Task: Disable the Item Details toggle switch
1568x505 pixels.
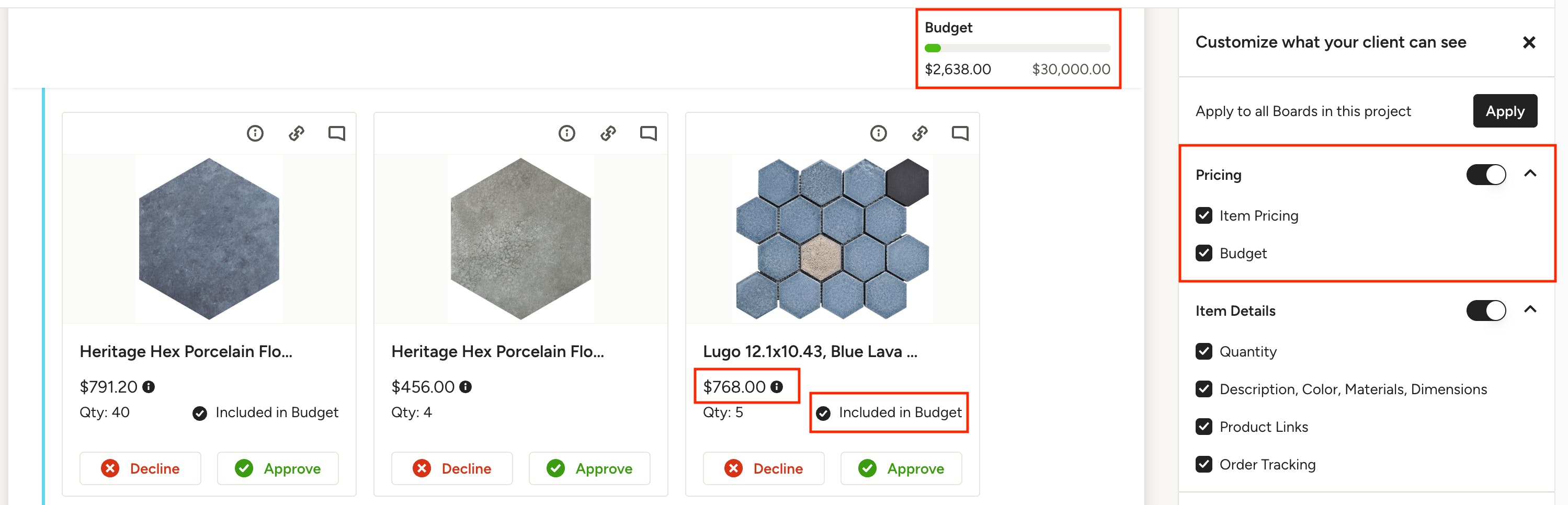Action: (1486, 311)
